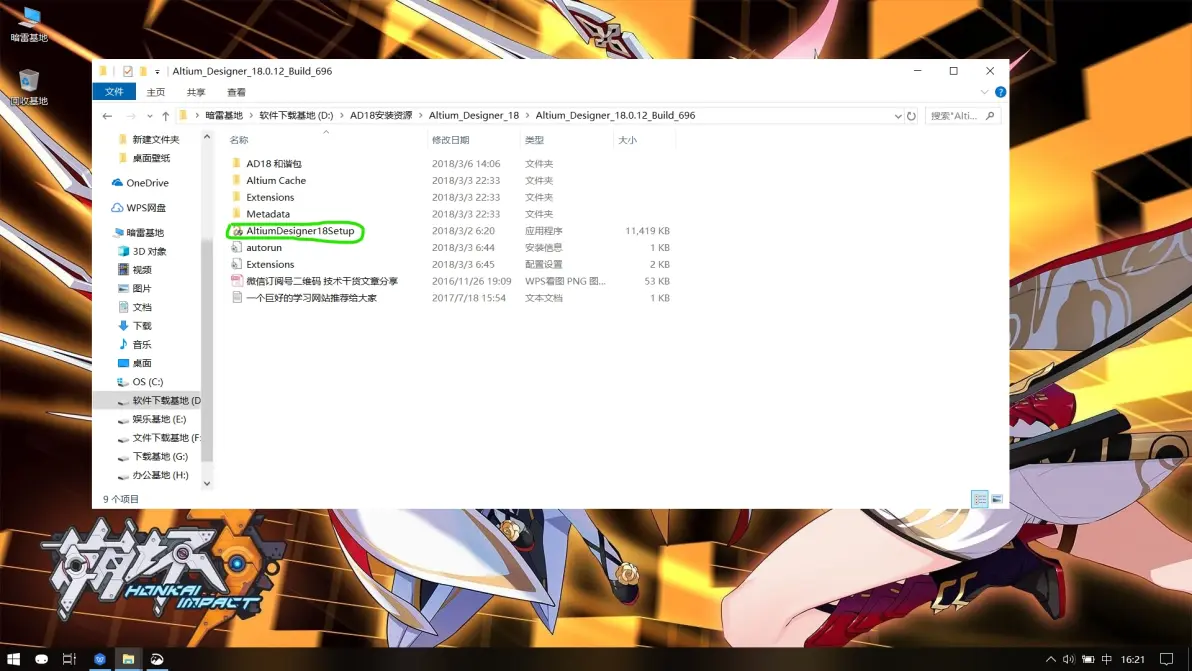Click the navigation pane scroll down arrow
This screenshot has height=671, width=1192.
[x=207, y=483]
